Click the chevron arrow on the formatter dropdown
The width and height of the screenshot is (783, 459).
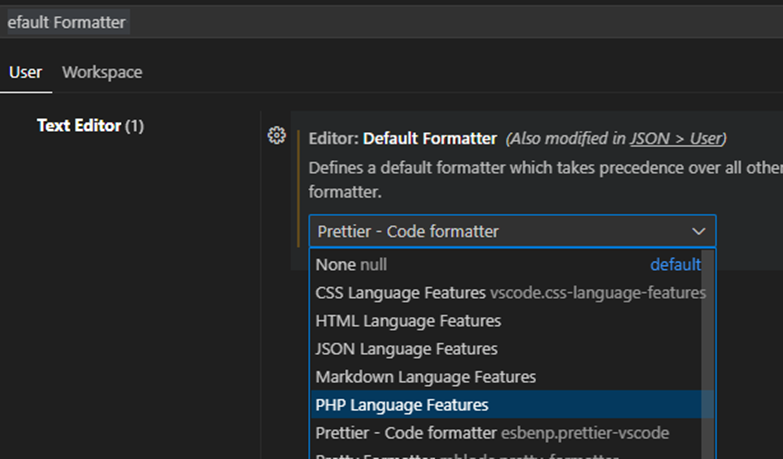699,232
